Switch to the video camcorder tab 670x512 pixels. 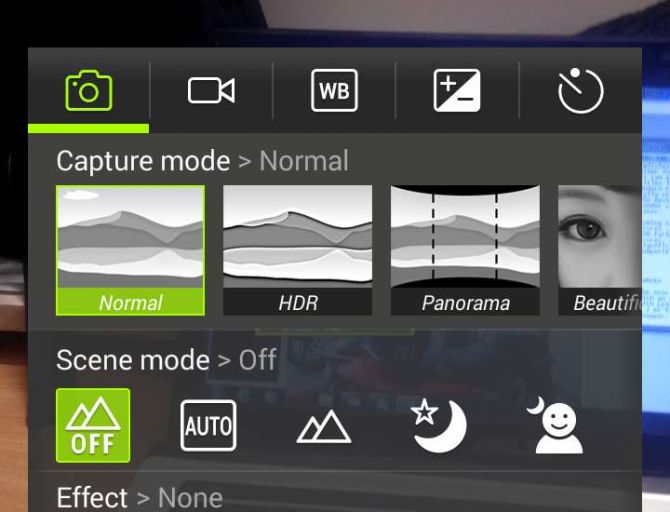[211, 90]
